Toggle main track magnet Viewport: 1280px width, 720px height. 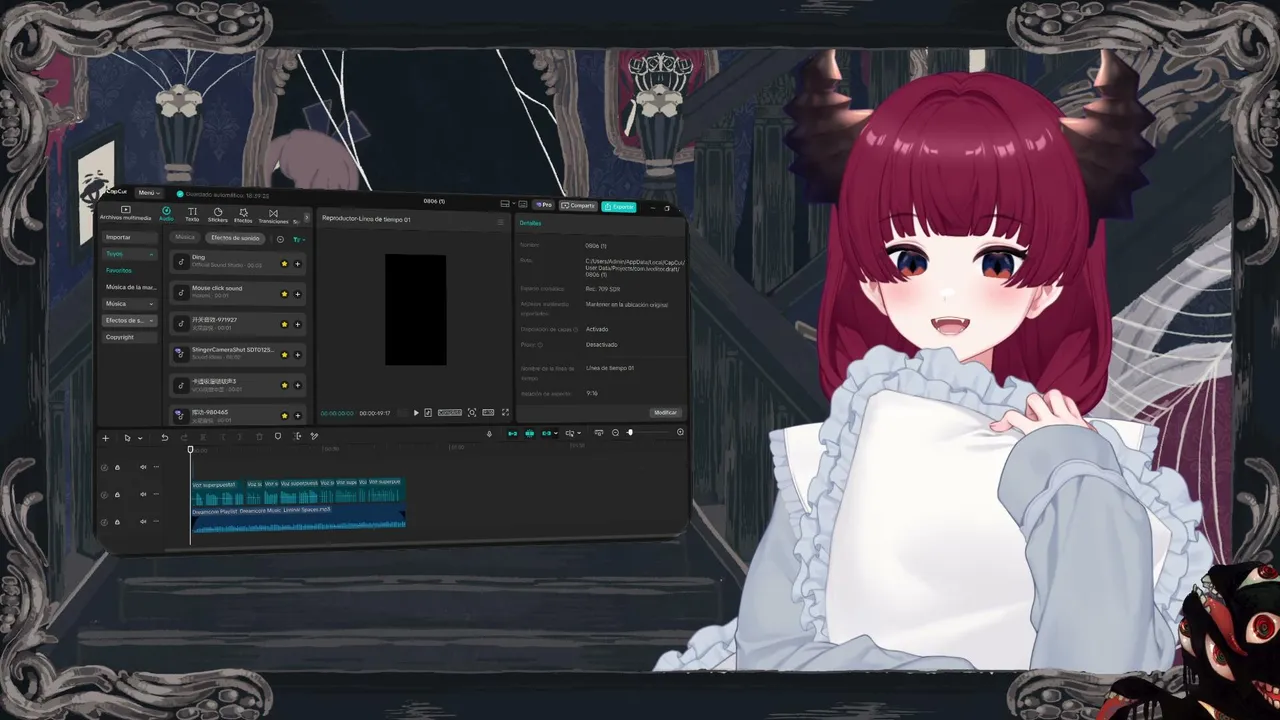[513, 433]
